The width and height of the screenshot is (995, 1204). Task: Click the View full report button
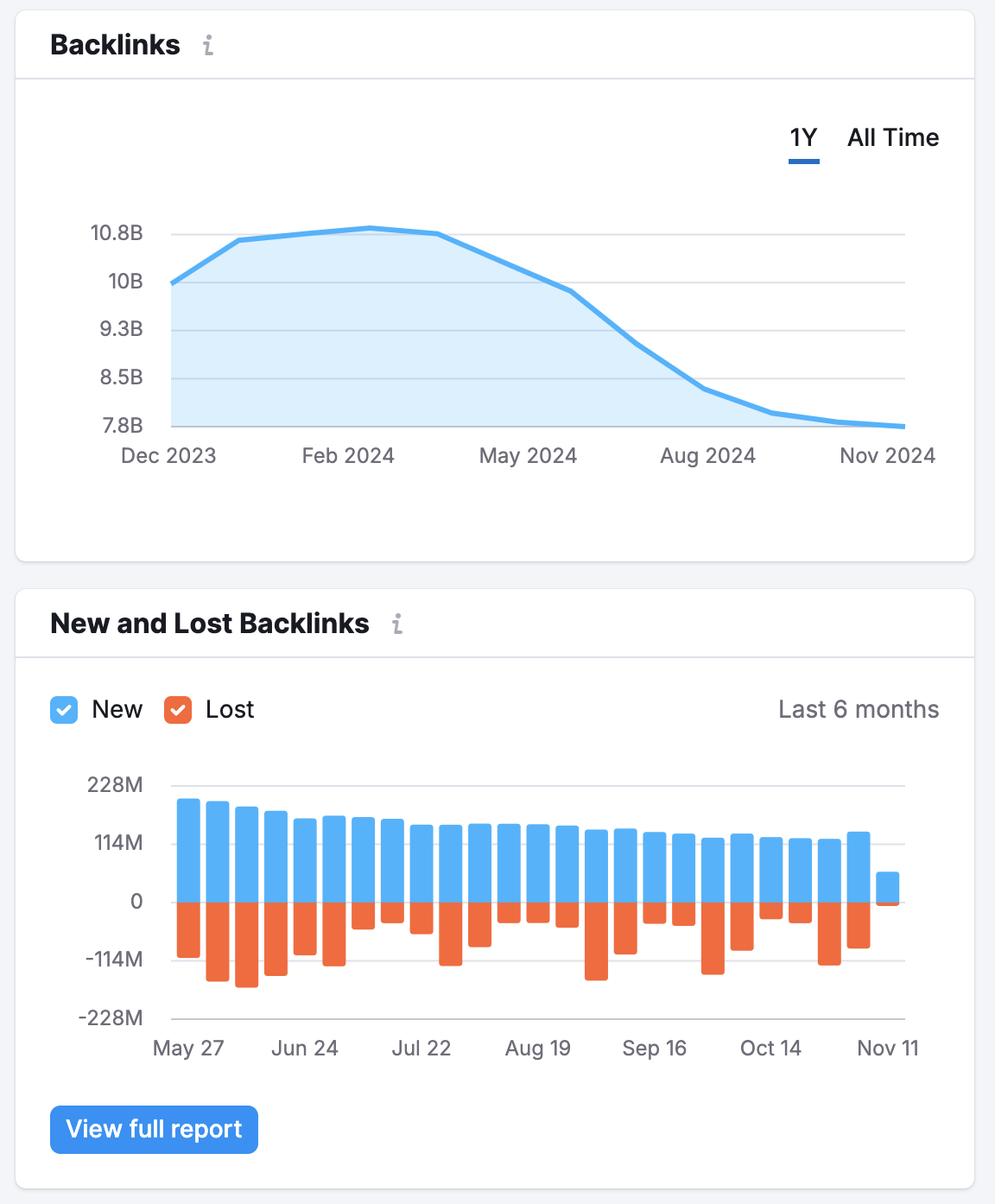point(154,1129)
